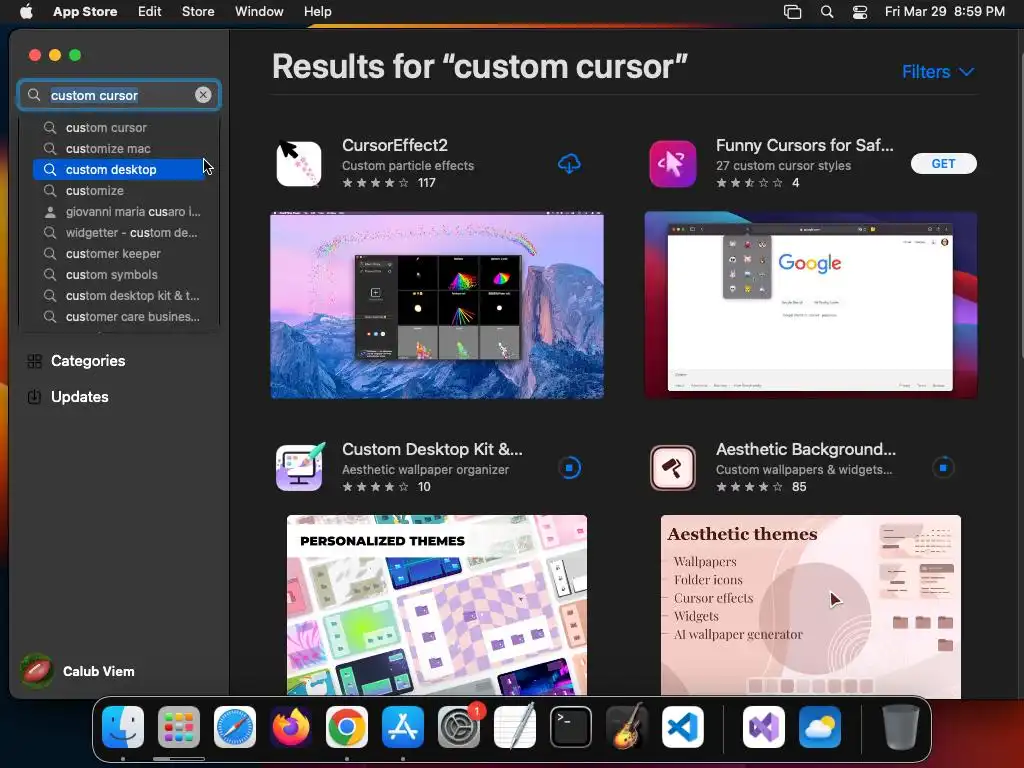Open Funny Cursors for Saf... title
The image size is (1024, 768).
coord(805,145)
